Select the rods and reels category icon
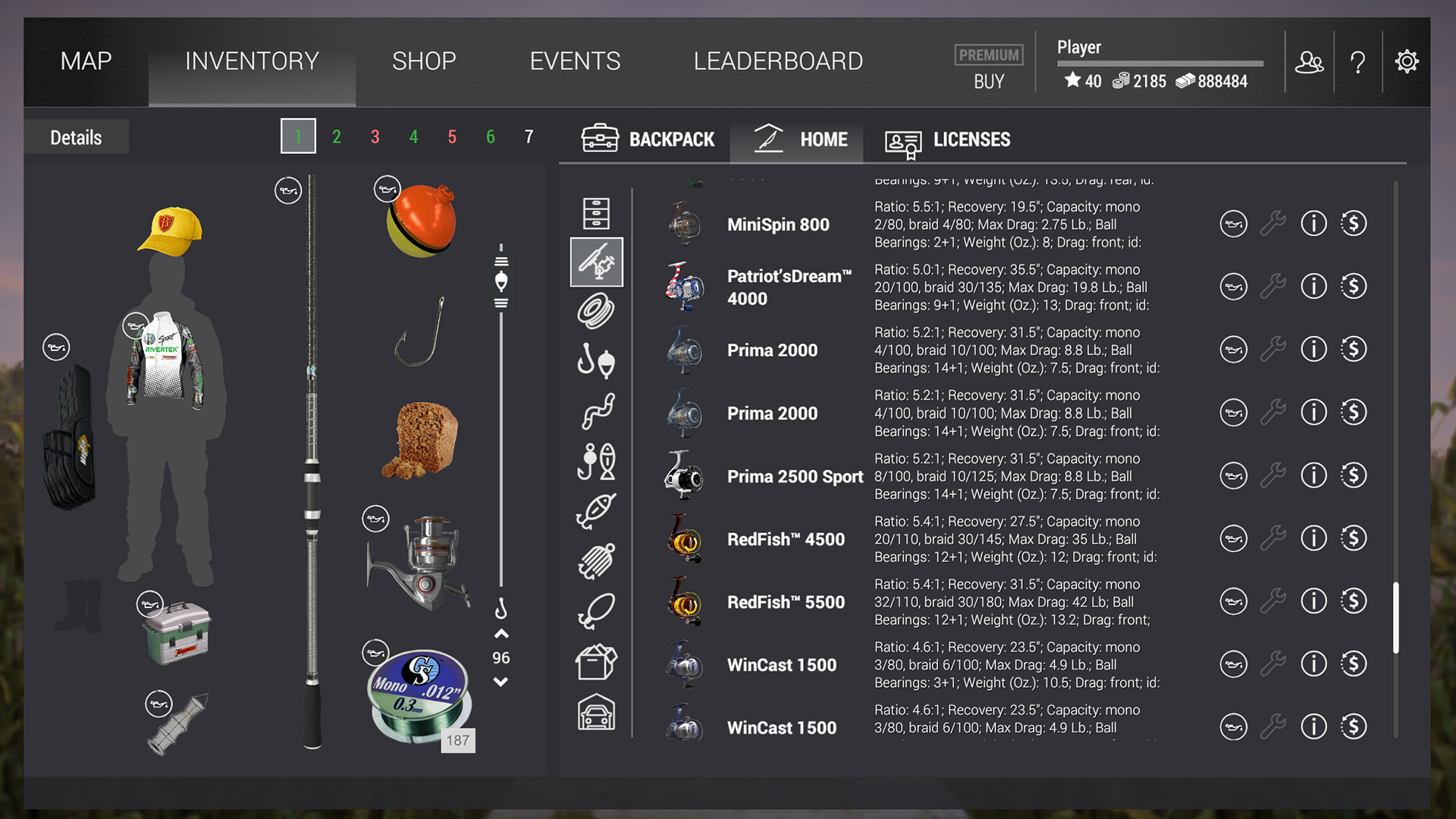Screen dimensions: 1456x819 click(x=597, y=262)
